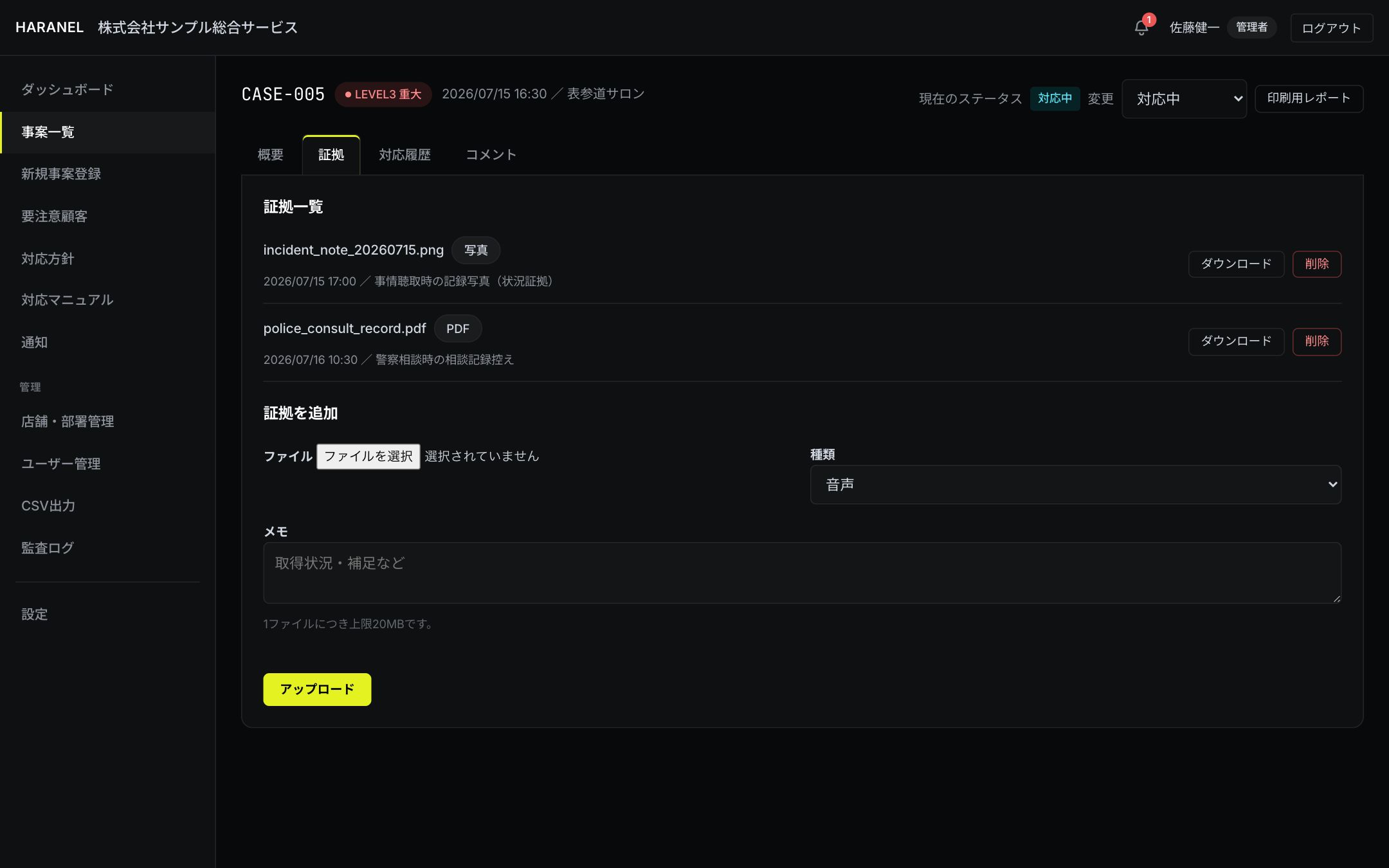The width and height of the screenshot is (1389, 868).
Task: Open 対応マニュアル in the sidebar
Action: tap(107, 300)
